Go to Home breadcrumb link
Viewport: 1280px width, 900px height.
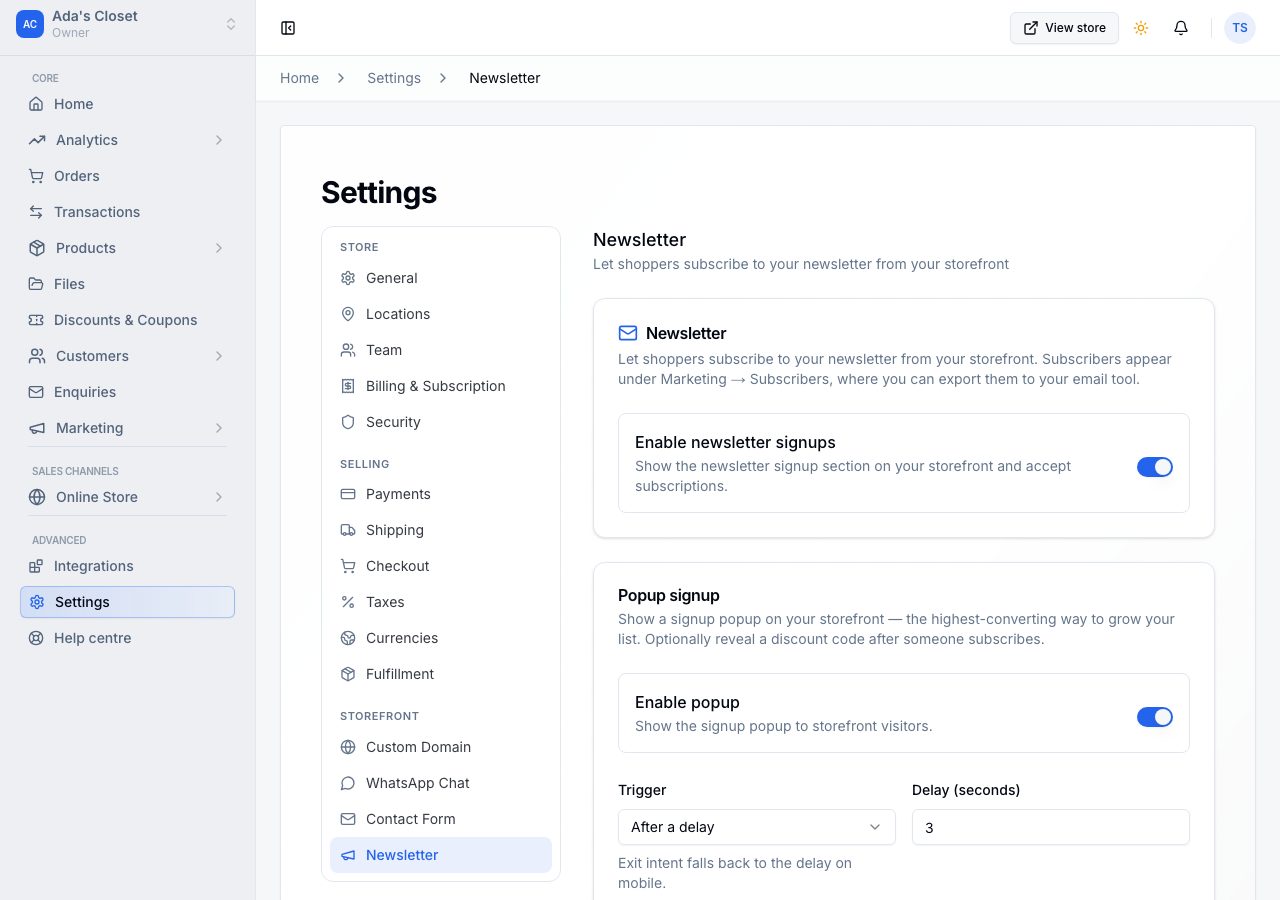[299, 78]
